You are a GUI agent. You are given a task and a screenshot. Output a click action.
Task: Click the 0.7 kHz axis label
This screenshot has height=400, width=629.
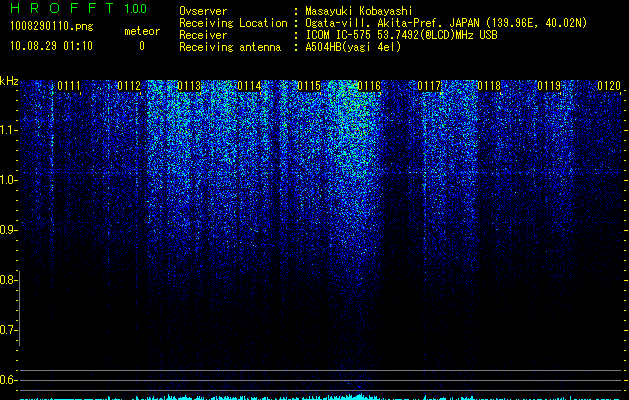(x=8, y=330)
